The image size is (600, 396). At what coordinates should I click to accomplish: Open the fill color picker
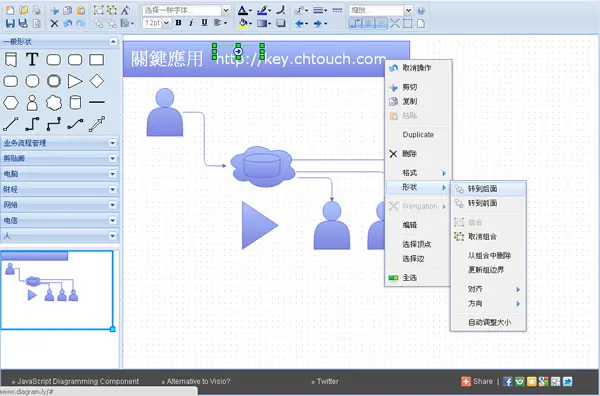pyautogui.click(x=244, y=23)
